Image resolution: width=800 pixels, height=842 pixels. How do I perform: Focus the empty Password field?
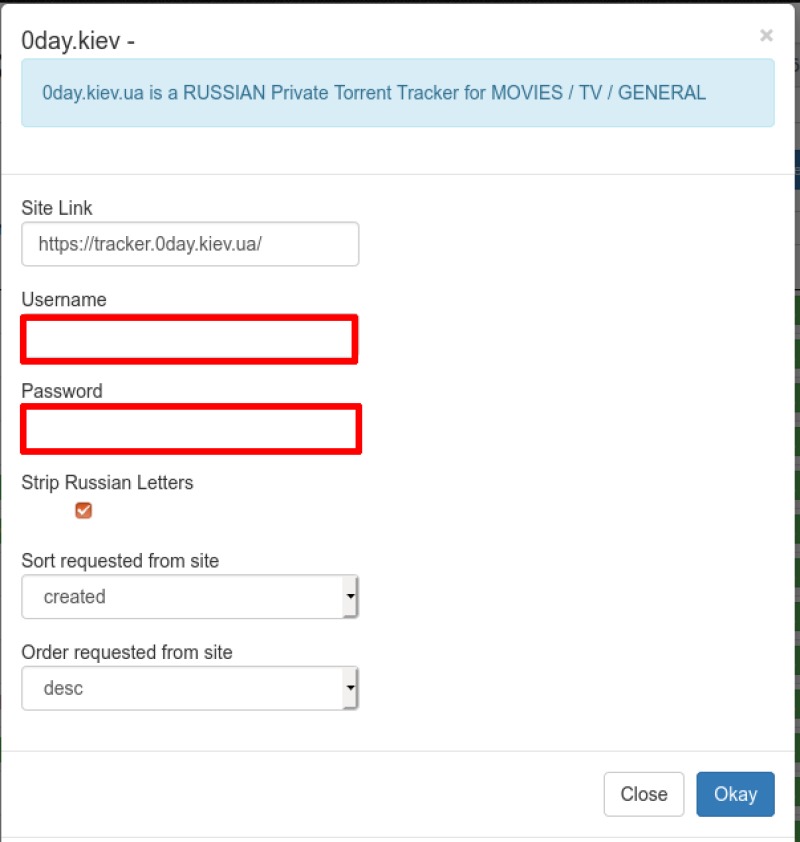pyautogui.click(x=191, y=429)
